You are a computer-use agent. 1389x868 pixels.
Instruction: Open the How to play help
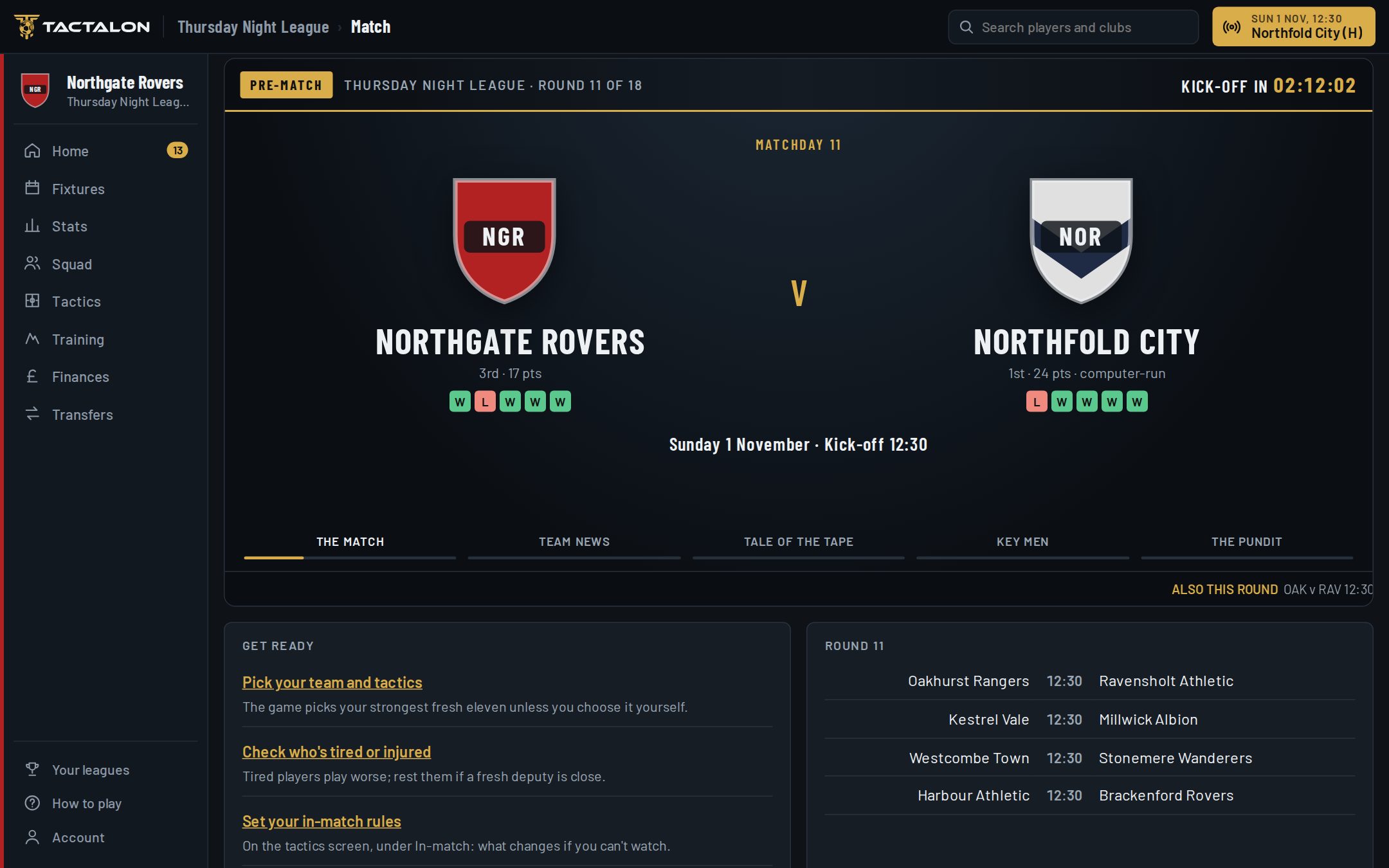click(105, 803)
